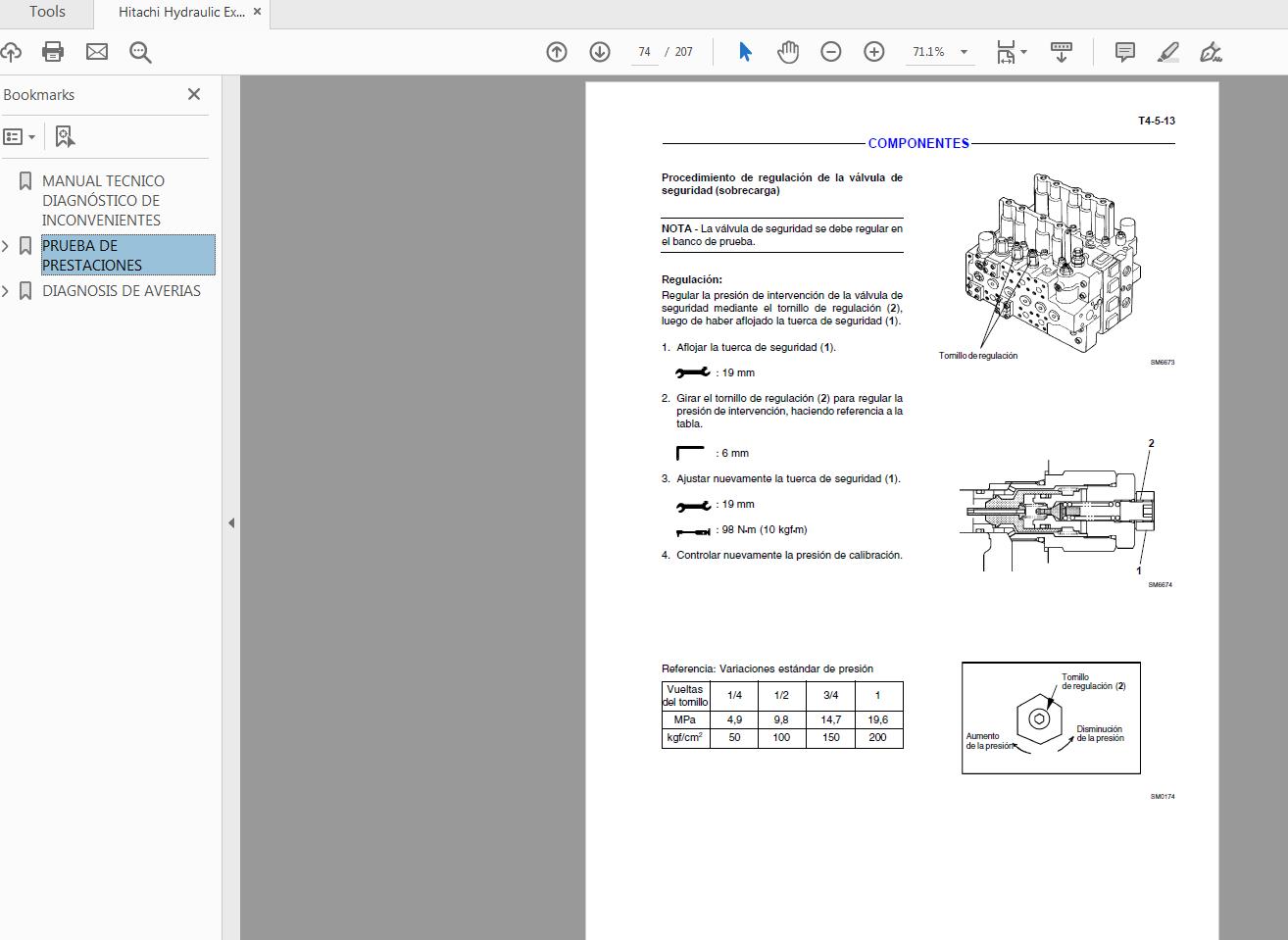Switch to the hand pan tool

(788, 52)
